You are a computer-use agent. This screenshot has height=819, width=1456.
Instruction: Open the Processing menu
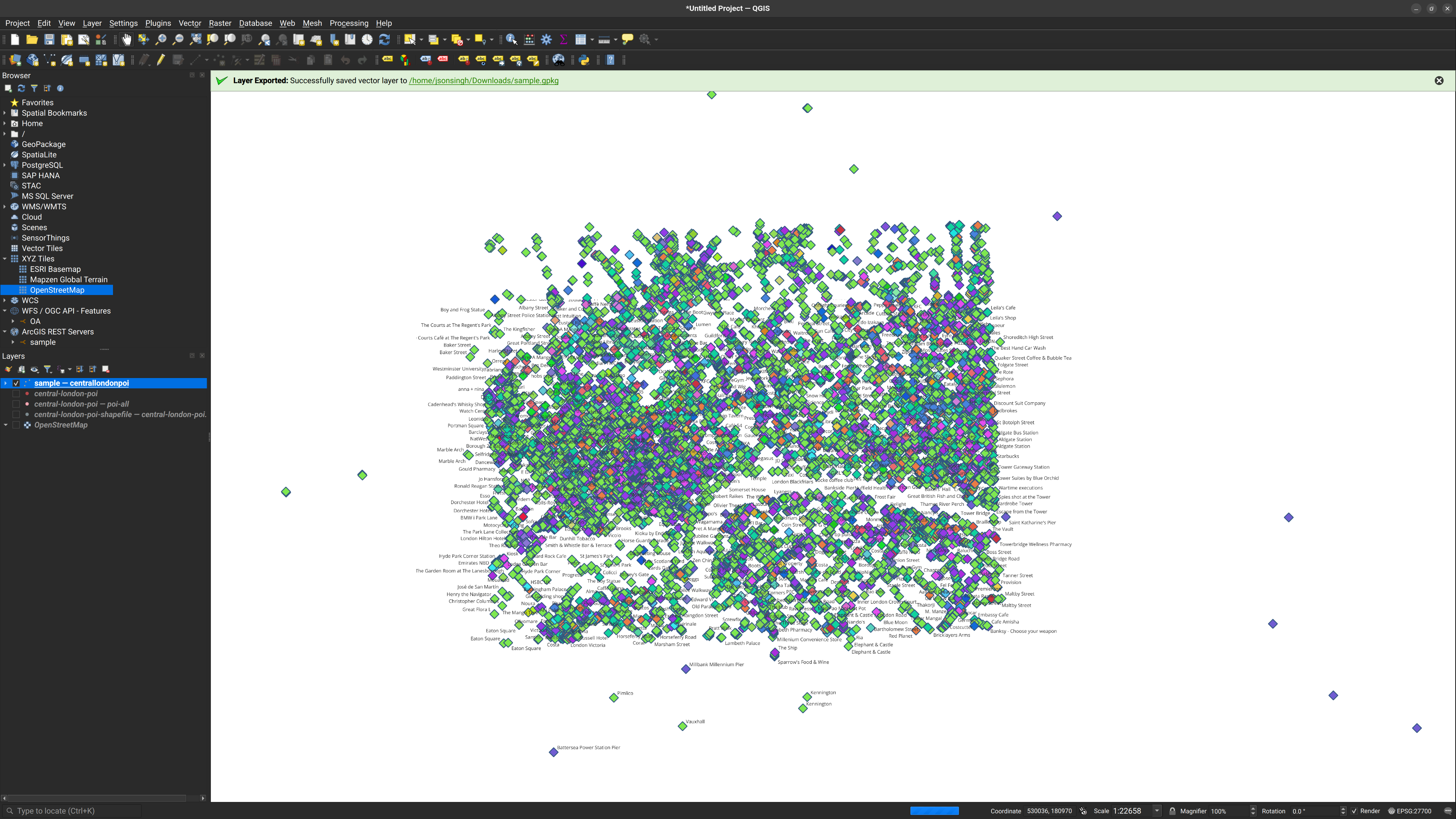(x=349, y=23)
